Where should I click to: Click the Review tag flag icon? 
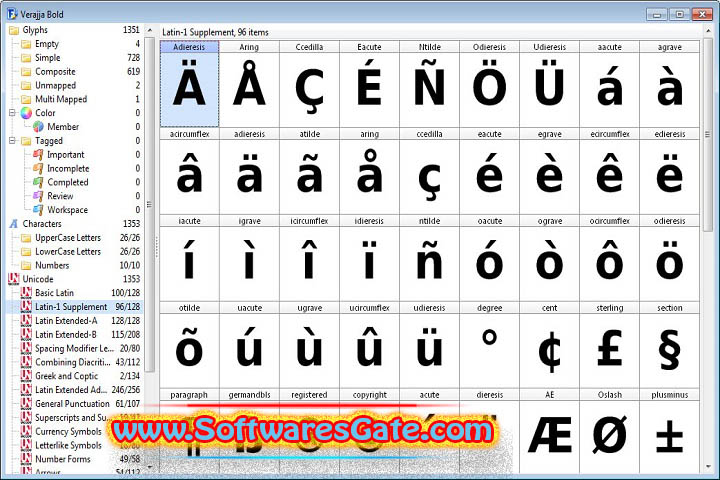38,196
